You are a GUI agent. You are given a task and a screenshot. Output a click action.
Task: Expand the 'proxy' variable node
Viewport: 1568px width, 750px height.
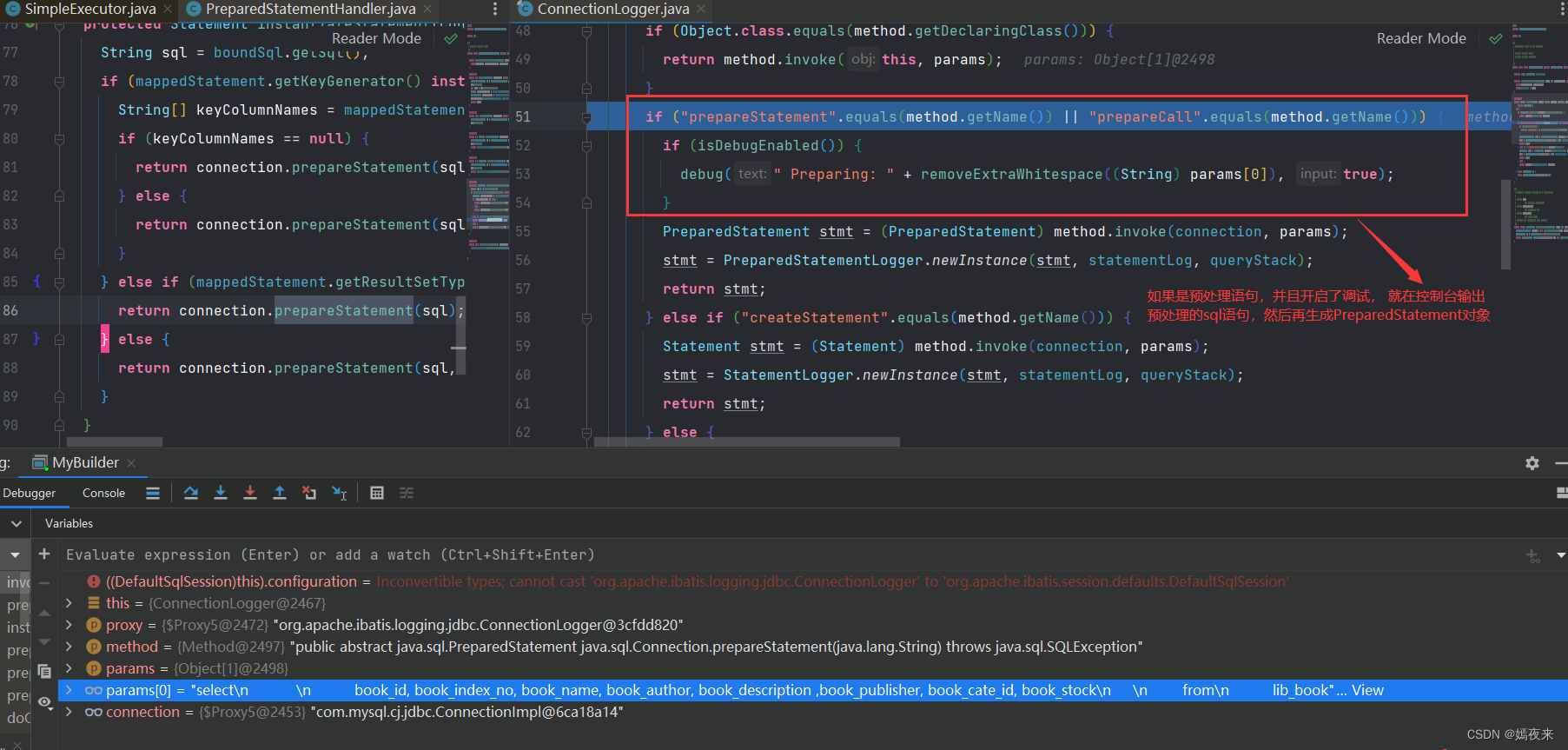point(69,624)
